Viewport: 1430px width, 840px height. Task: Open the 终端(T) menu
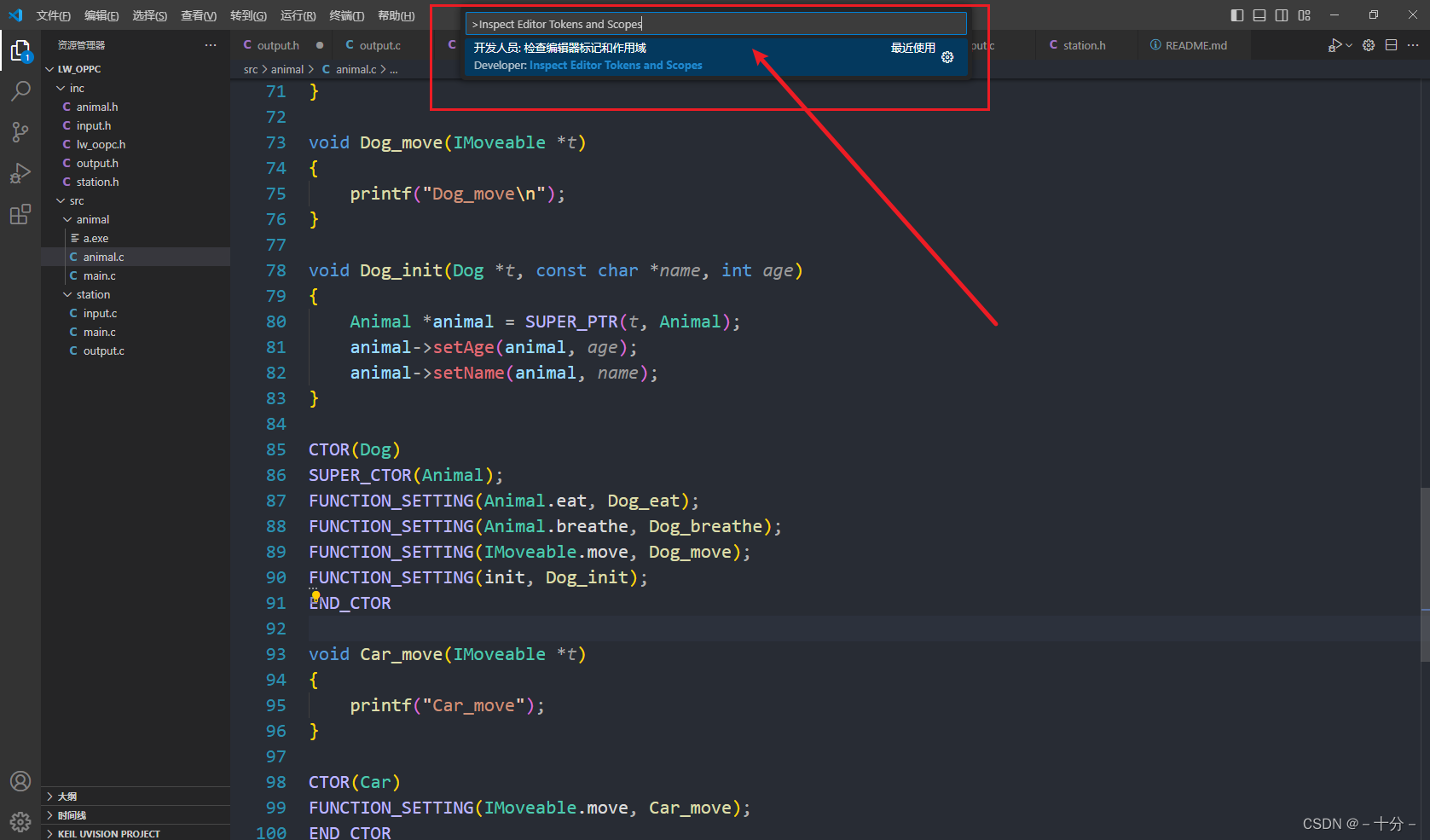coord(347,15)
